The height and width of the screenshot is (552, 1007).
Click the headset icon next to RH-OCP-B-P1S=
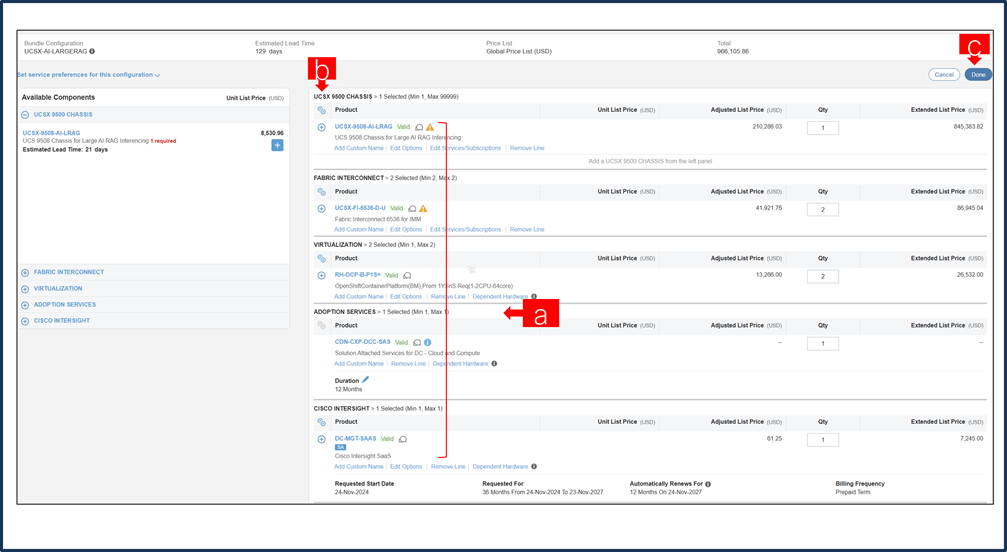pyautogui.click(x=407, y=275)
